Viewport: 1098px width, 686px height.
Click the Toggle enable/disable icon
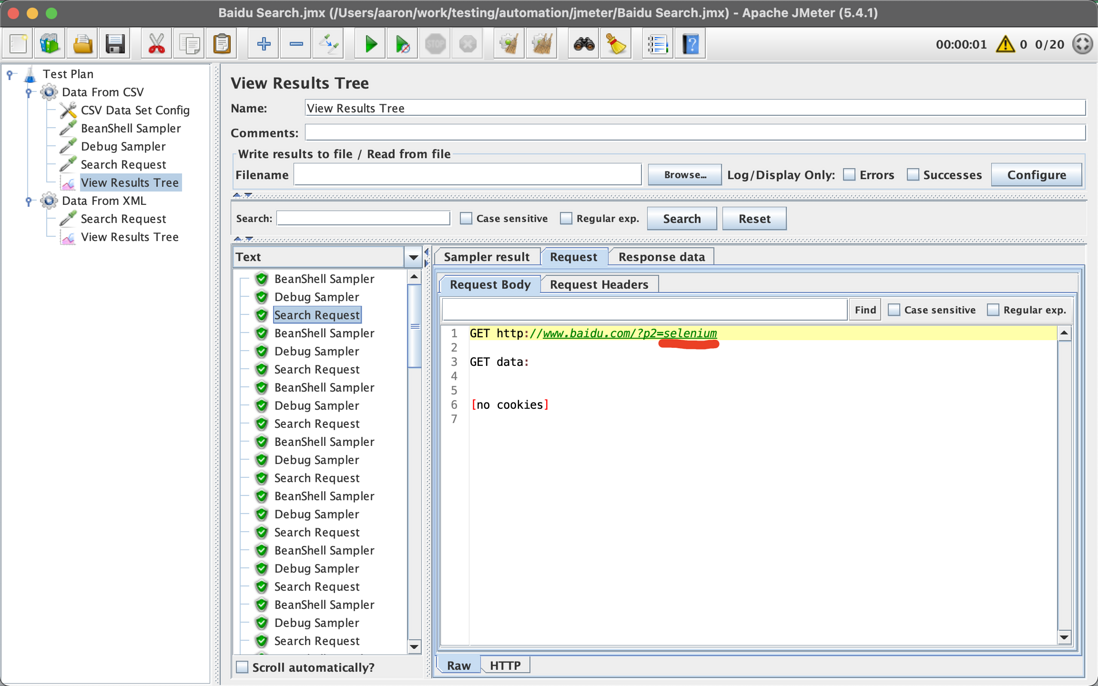[x=328, y=44]
